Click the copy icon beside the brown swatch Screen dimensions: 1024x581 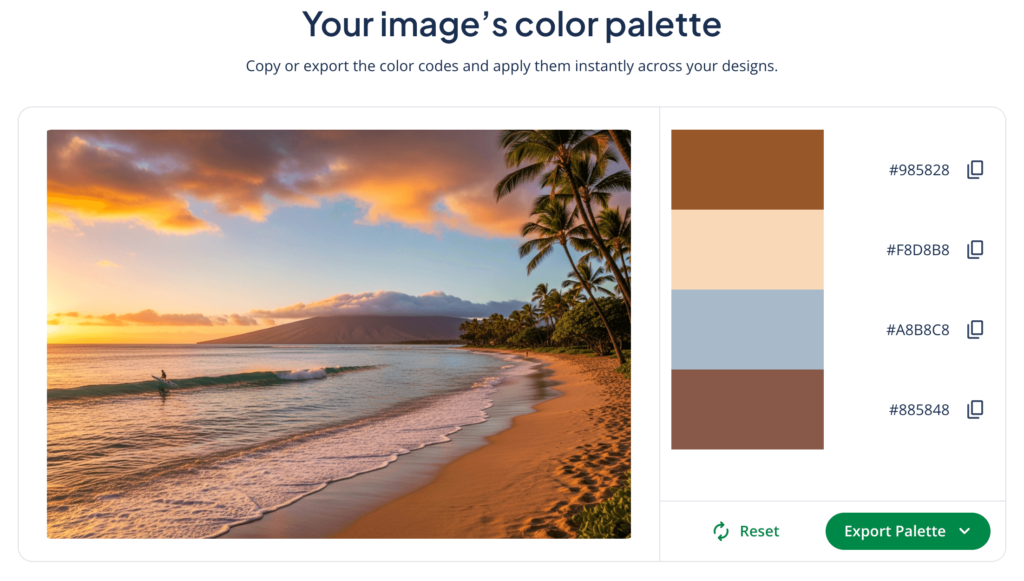coord(975,169)
